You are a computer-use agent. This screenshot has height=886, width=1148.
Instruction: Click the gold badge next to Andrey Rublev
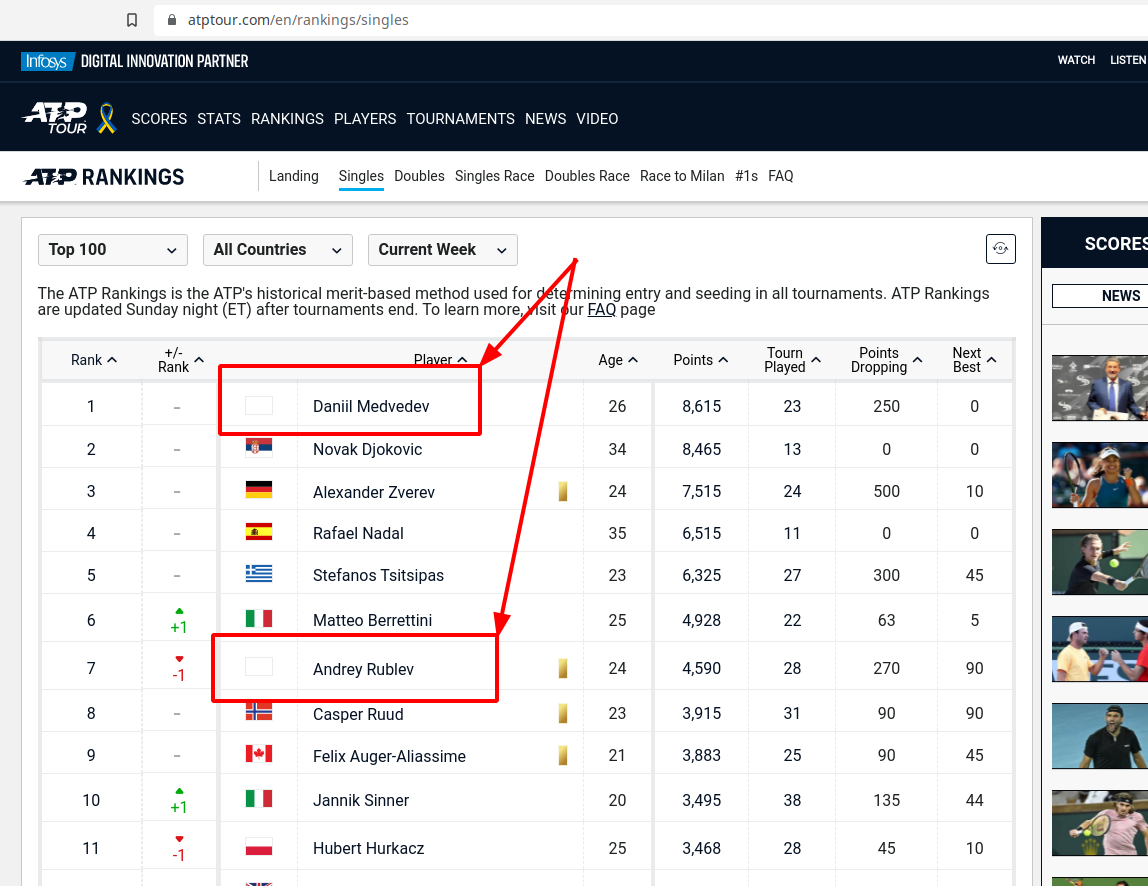563,668
